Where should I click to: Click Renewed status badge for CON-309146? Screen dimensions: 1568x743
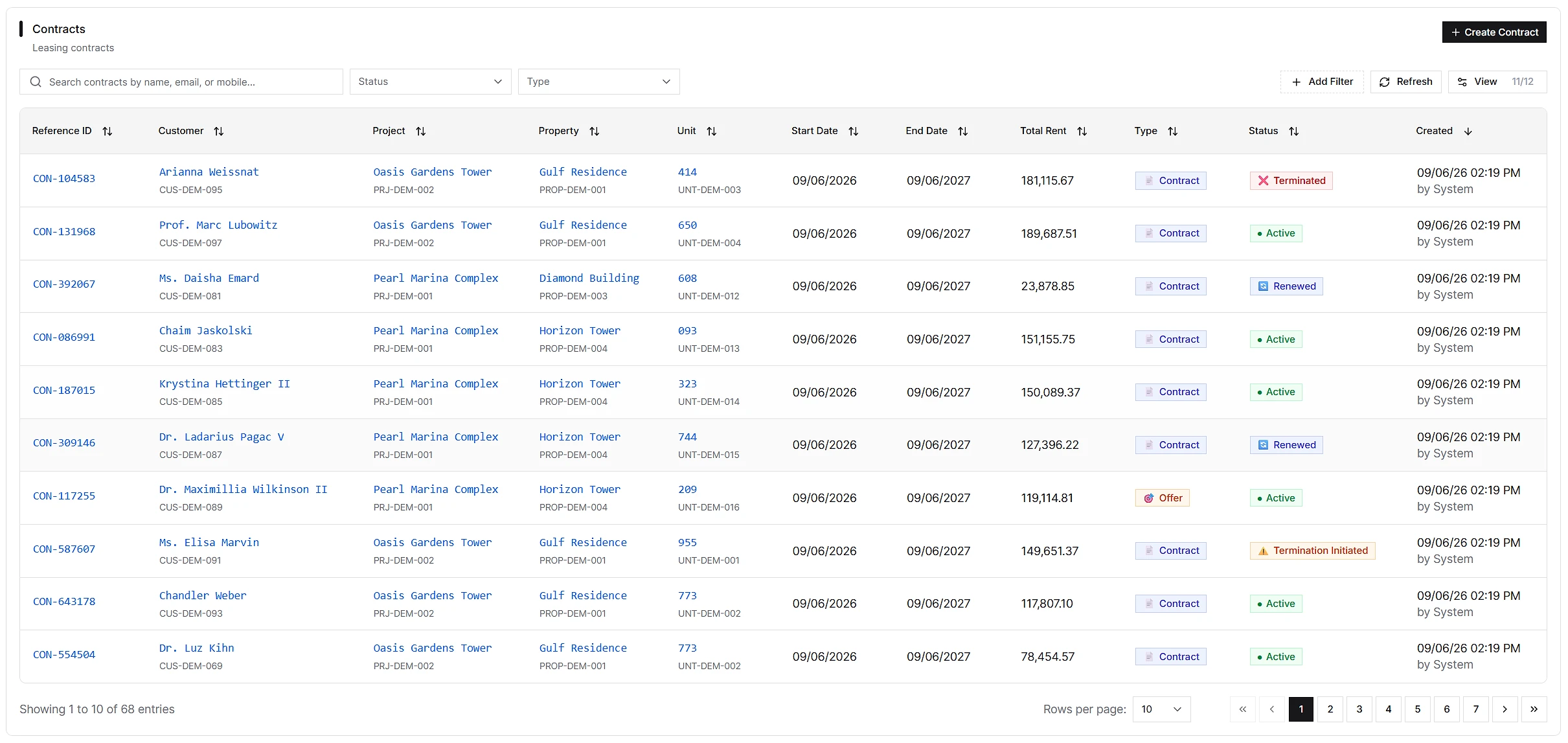click(x=1287, y=445)
